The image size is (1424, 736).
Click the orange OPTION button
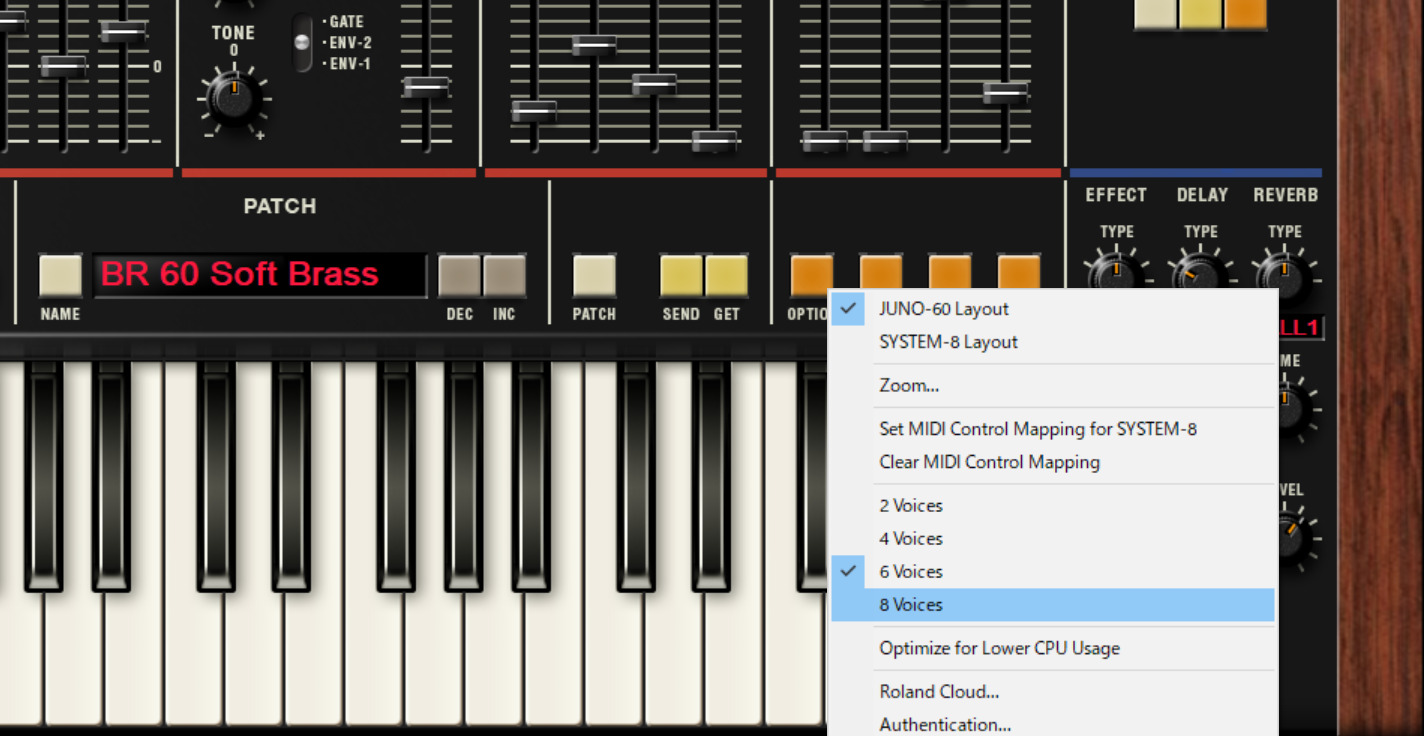(812, 274)
